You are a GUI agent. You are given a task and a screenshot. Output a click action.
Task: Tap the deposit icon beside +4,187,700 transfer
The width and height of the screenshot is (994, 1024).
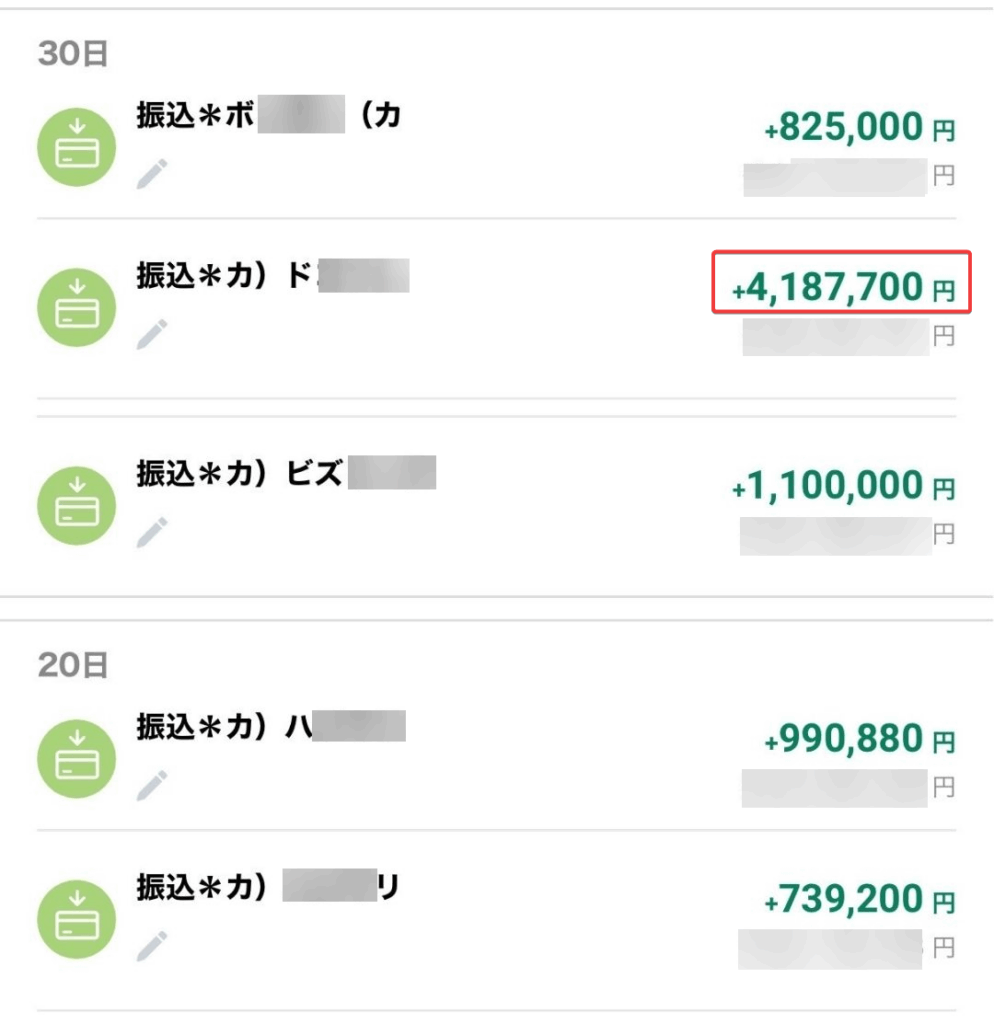pos(76,307)
